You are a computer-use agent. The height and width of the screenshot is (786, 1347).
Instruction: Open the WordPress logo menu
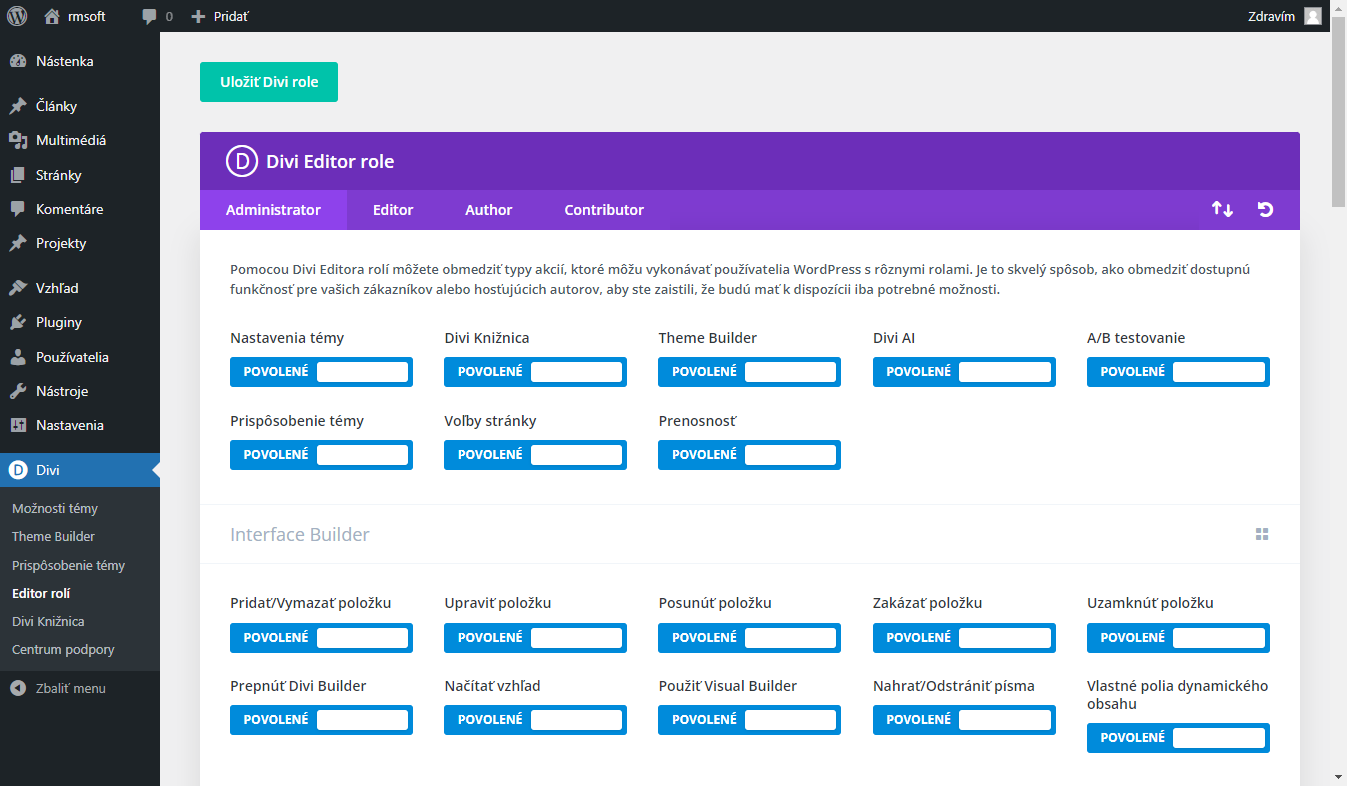coord(17,16)
